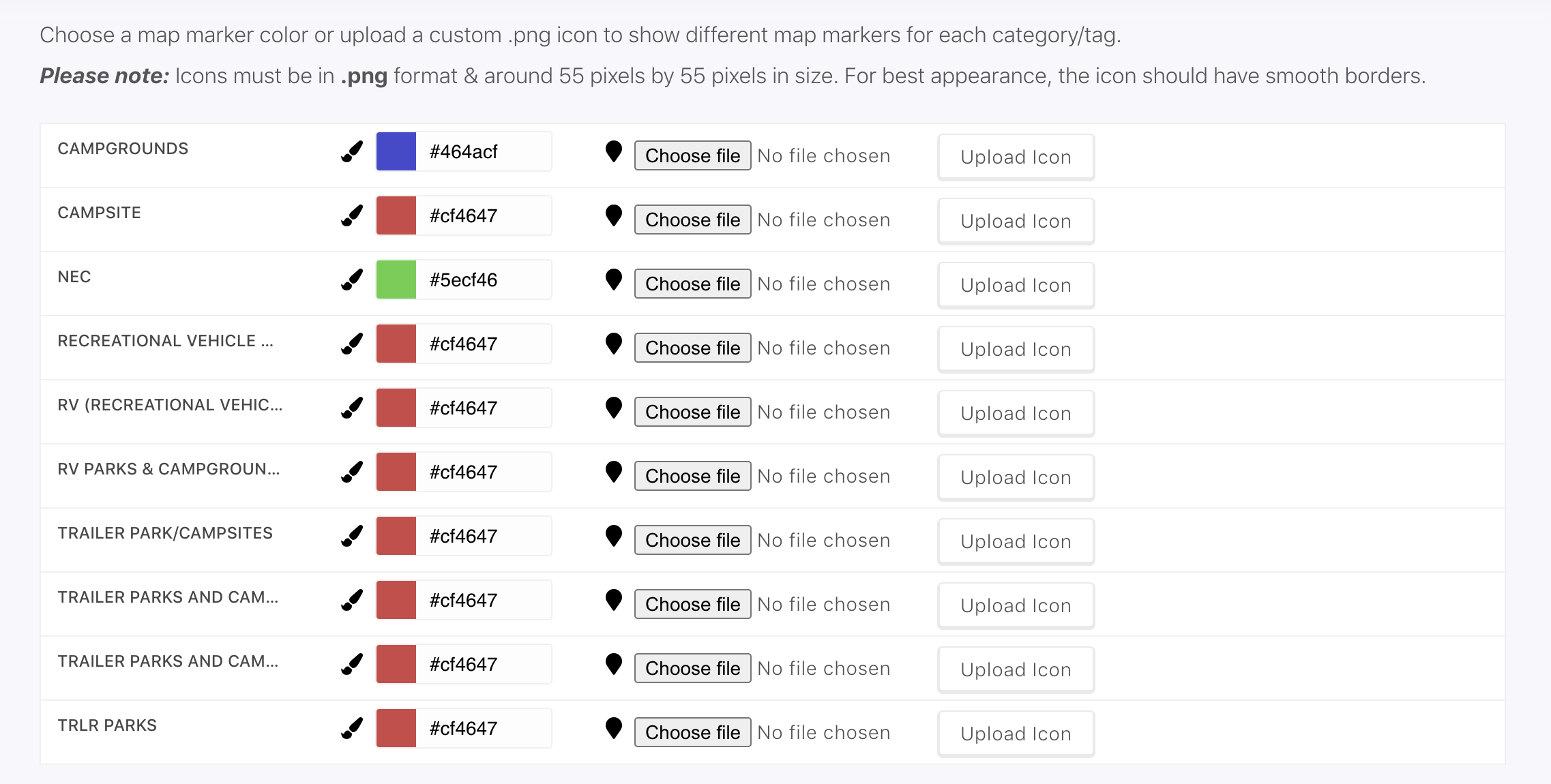Viewport: 1551px width, 784px height.
Task: Upload Icon for the TRLR PARKS category
Action: click(x=1016, y=734)
